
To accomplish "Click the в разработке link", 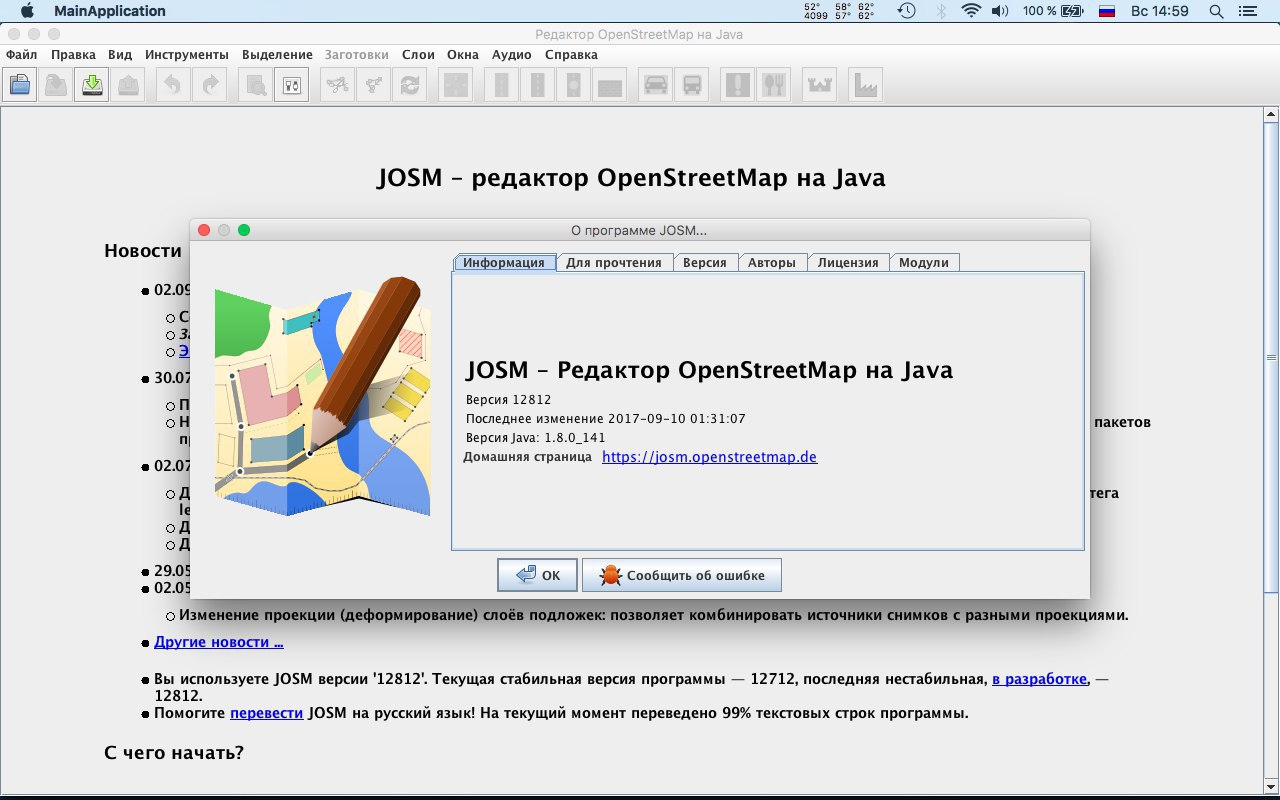I will (x=1039, y=679).
